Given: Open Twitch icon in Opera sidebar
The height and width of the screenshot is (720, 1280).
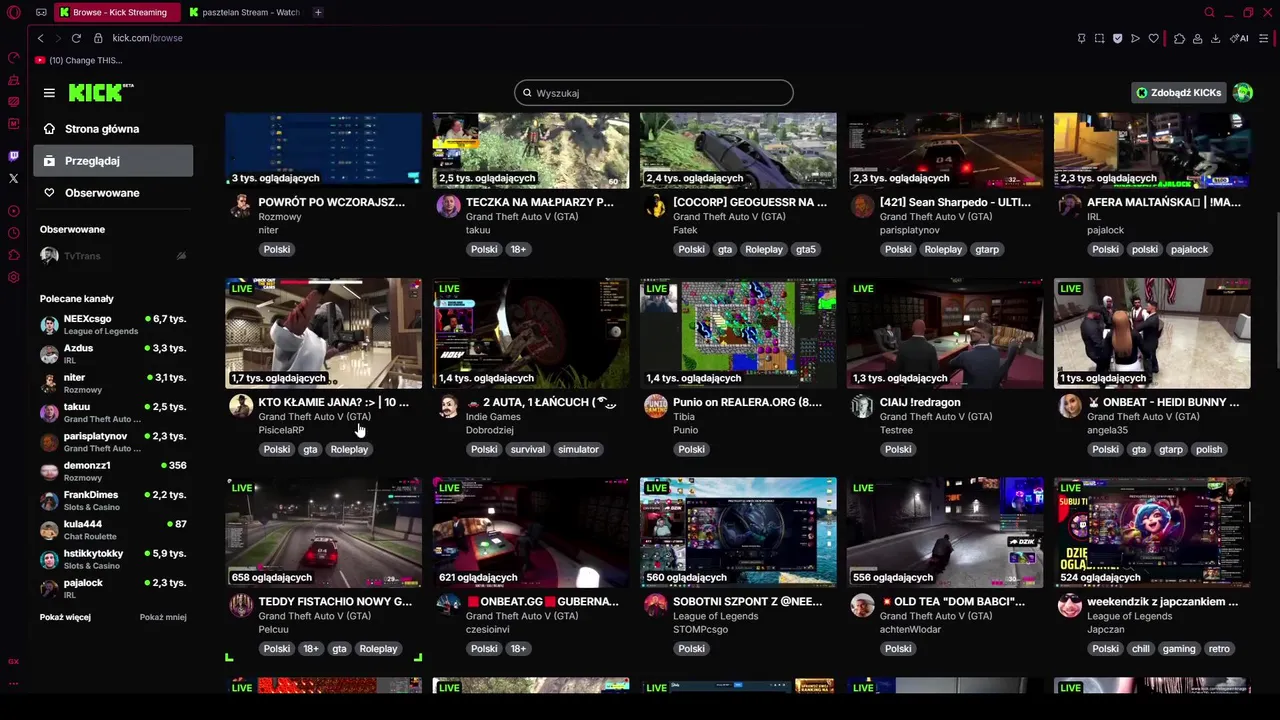Looking at the screenshot, I should tap(13, 156).
